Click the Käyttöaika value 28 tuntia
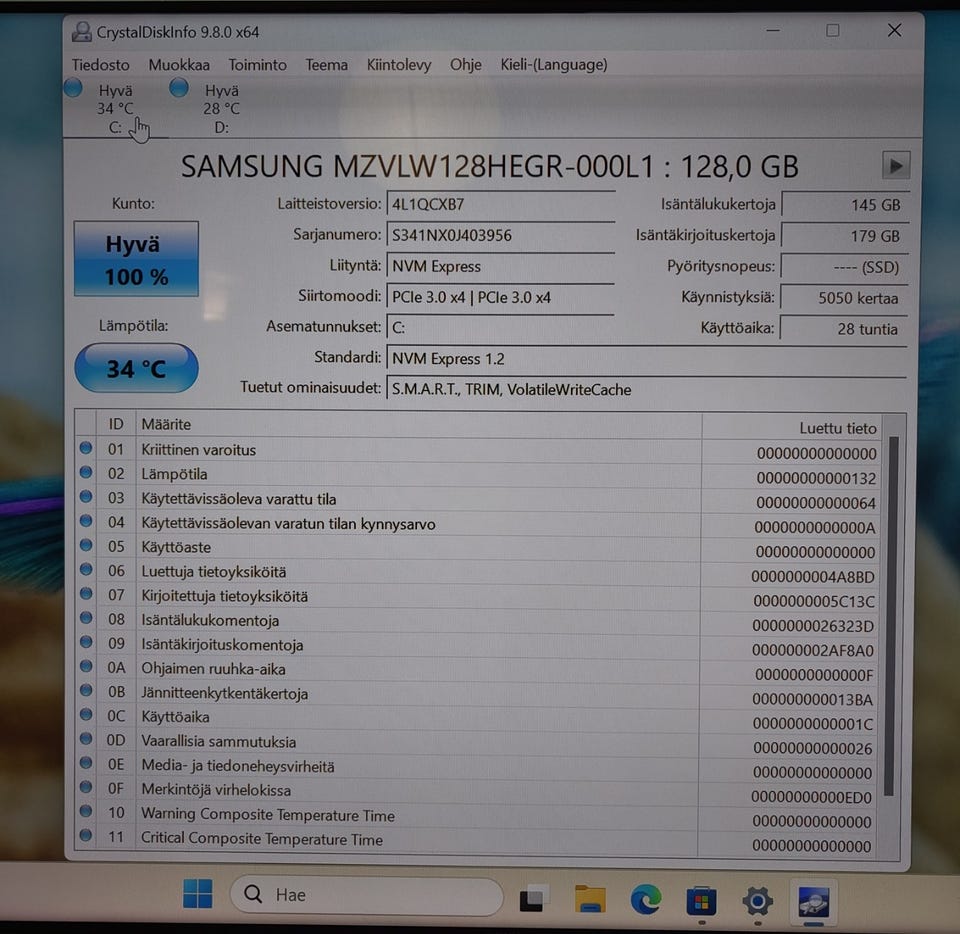The image size is (960, 934). [x=844, y=329]
